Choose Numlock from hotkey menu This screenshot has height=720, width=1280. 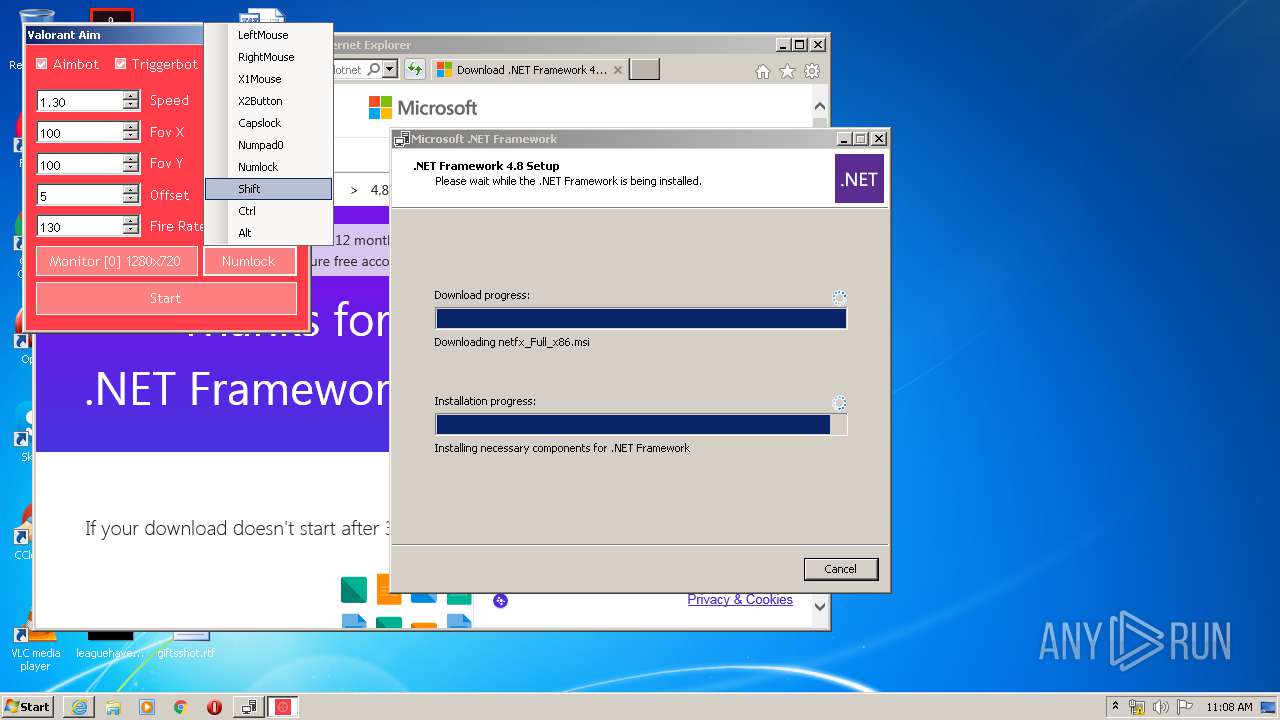tap(268, 167)
